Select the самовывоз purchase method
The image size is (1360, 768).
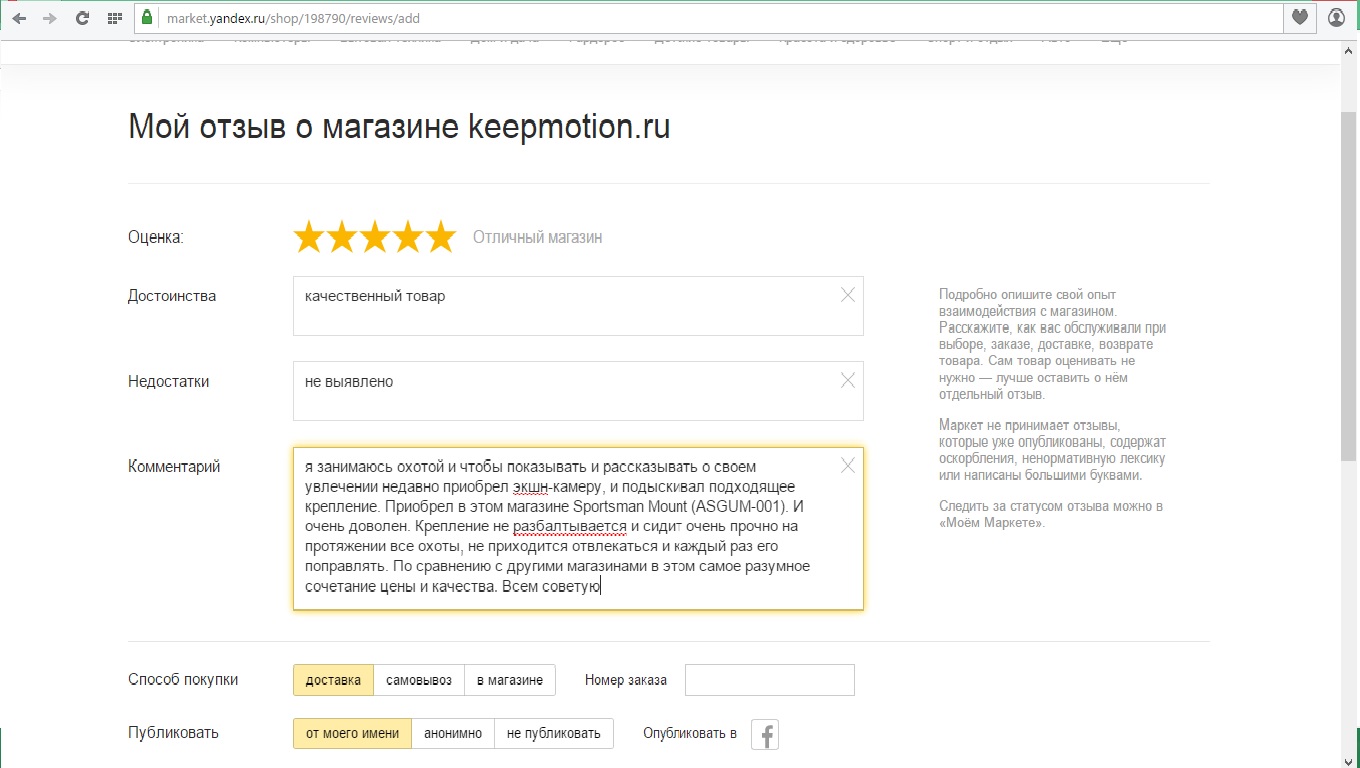tap(419, 680)
